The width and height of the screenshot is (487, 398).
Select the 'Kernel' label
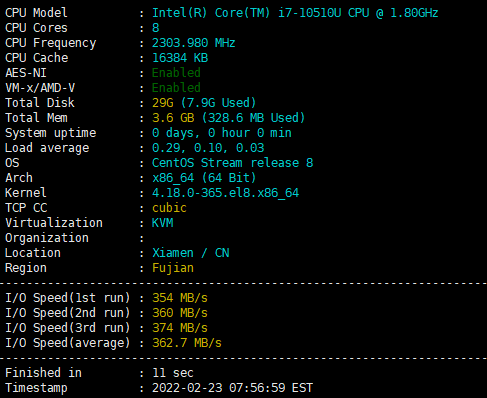pyautogui.click(x=26, y=193)
